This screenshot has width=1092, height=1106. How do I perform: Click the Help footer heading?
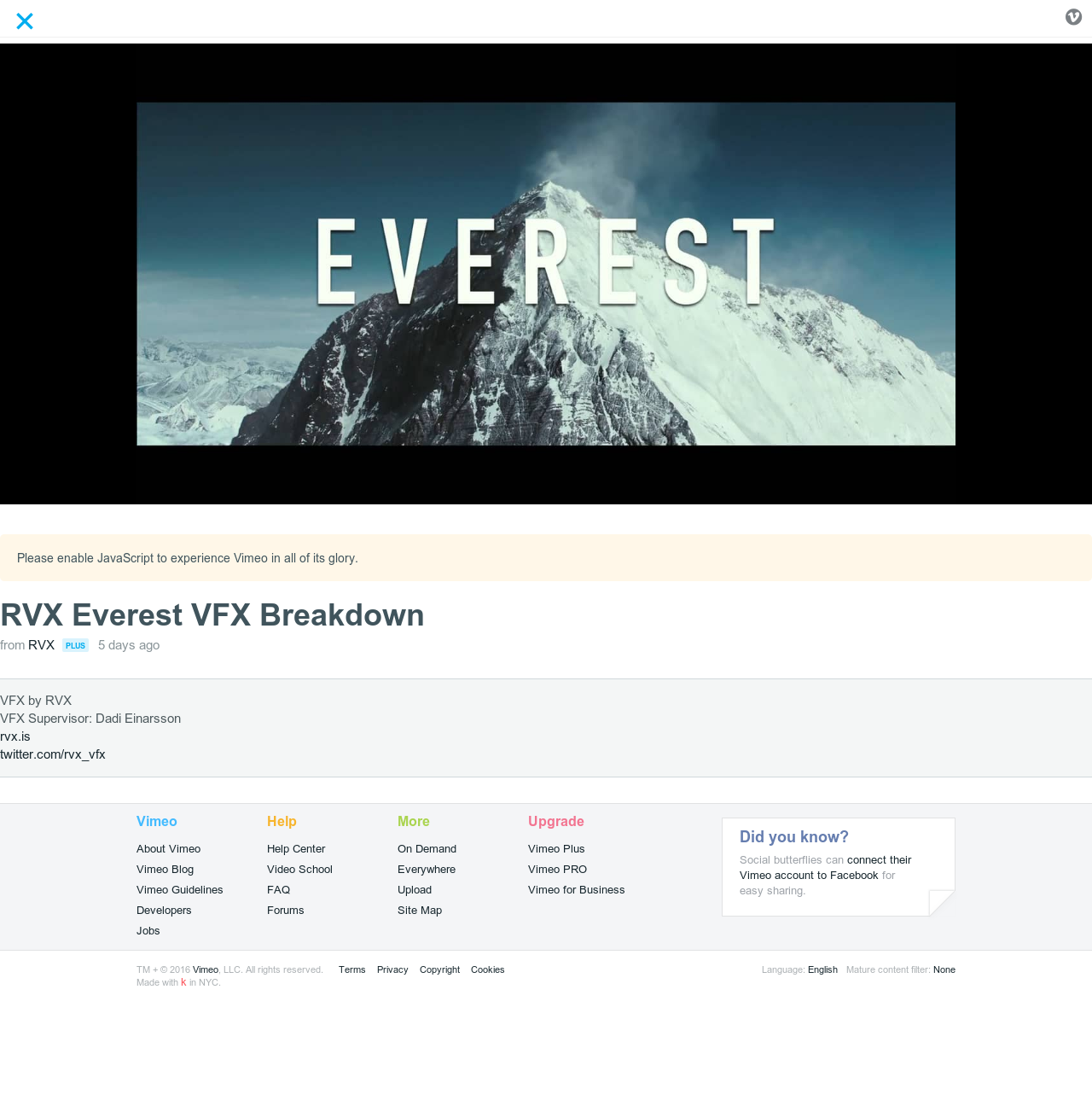click(282, 821)
